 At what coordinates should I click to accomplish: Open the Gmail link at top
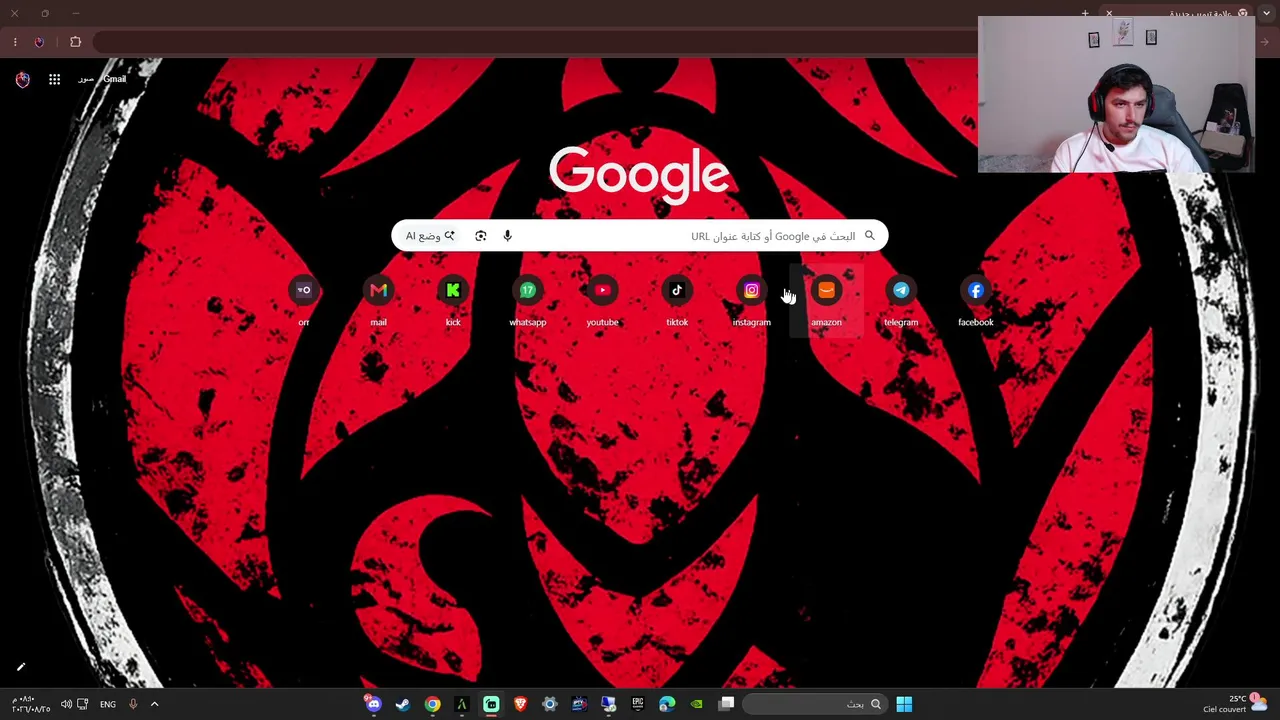pyautogui.click(x=114, y=79)
